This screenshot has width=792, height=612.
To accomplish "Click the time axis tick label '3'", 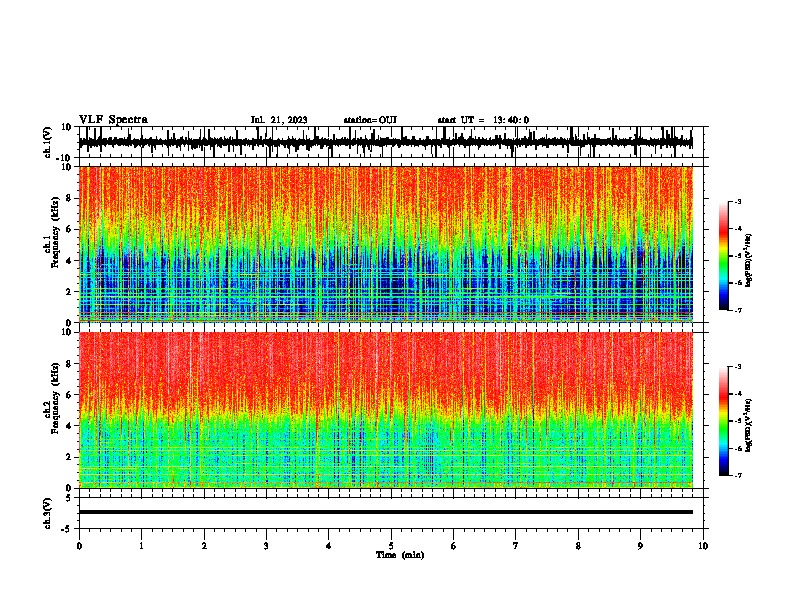I will click(266, 546).
